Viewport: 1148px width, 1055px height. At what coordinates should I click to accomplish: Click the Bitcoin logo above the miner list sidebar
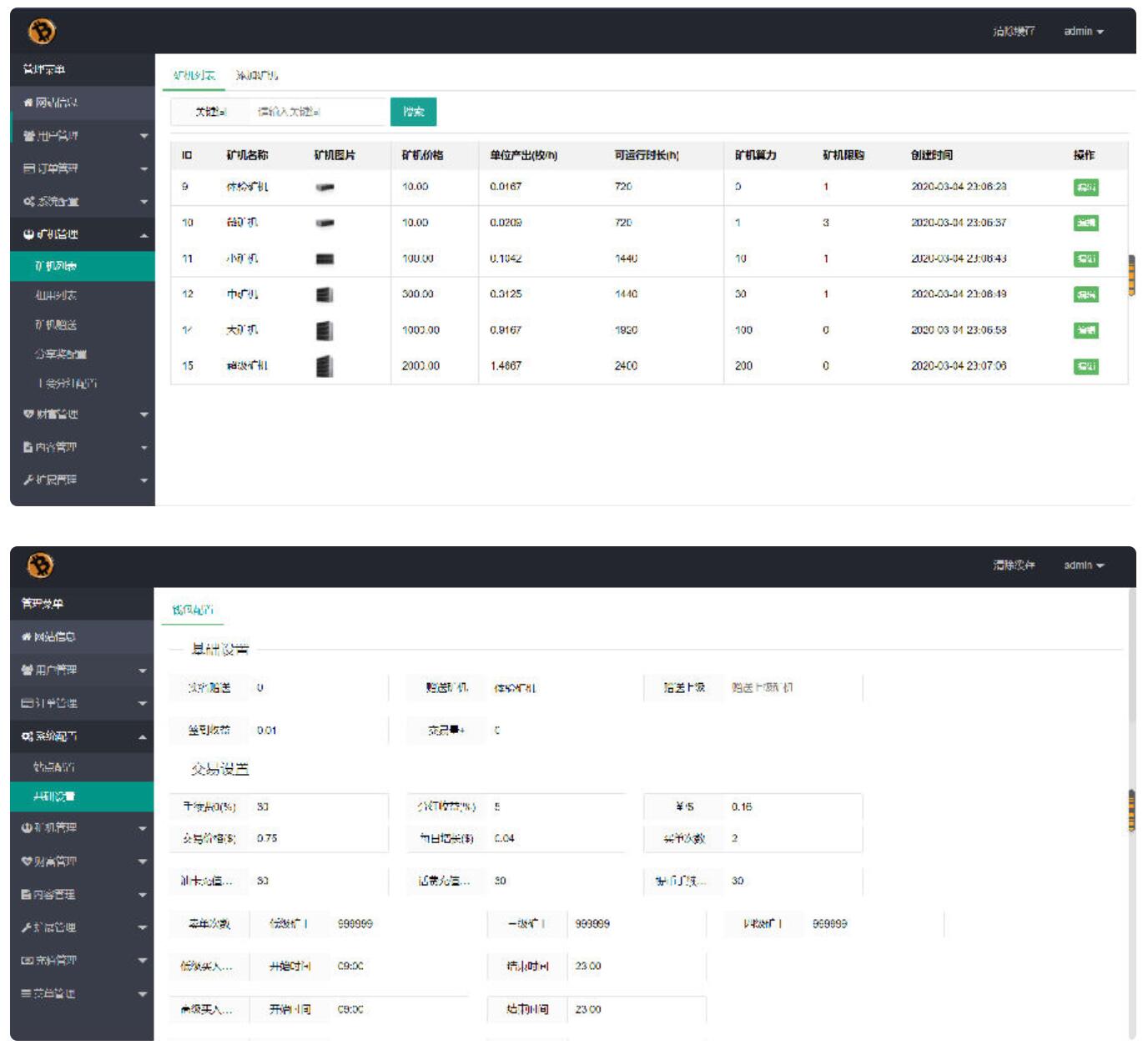pyautogui.click(x=42, y=32)
